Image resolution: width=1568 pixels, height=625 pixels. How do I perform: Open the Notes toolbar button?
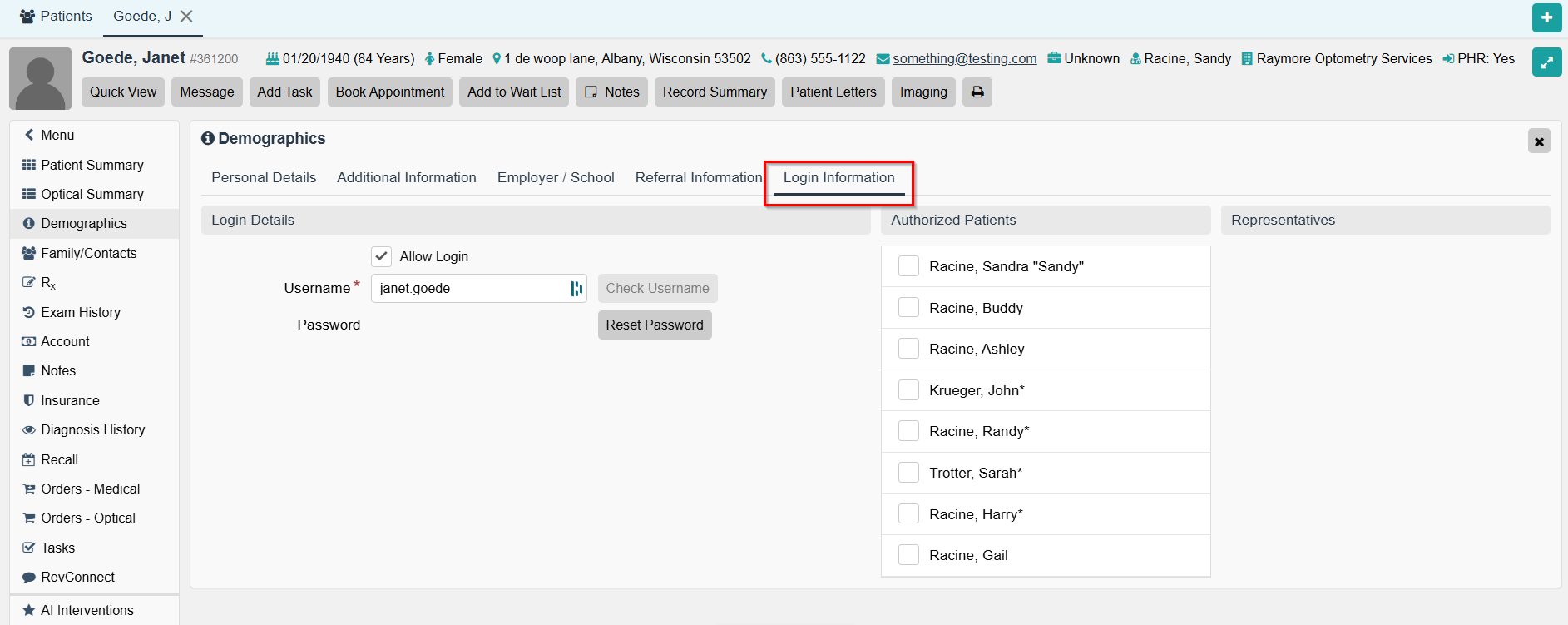612,92
